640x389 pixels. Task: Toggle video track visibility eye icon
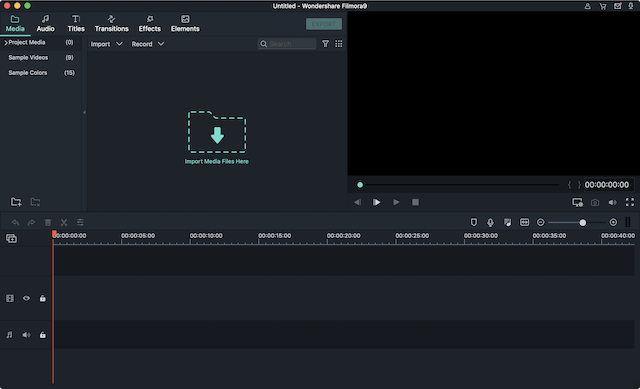pyautogui.click(x=26, y=298)
